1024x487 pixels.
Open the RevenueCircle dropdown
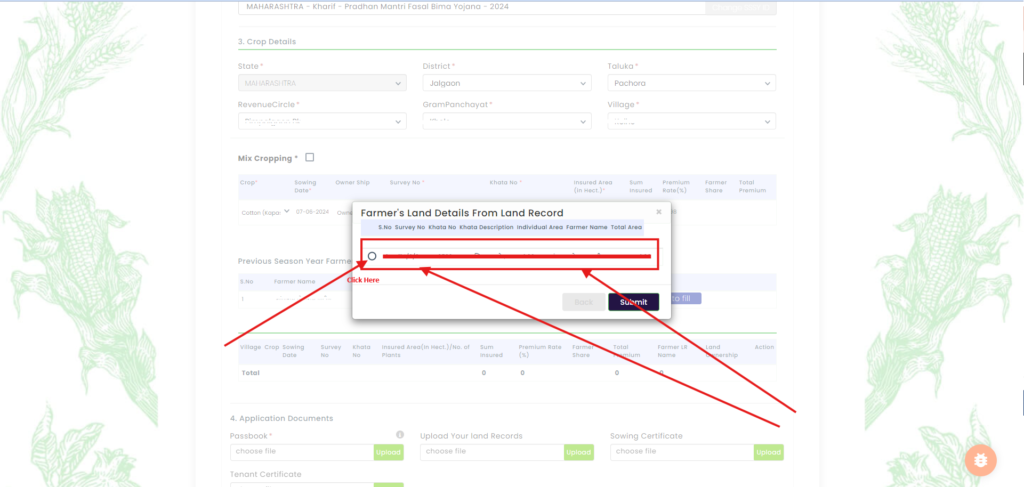[x=321, y=121]
